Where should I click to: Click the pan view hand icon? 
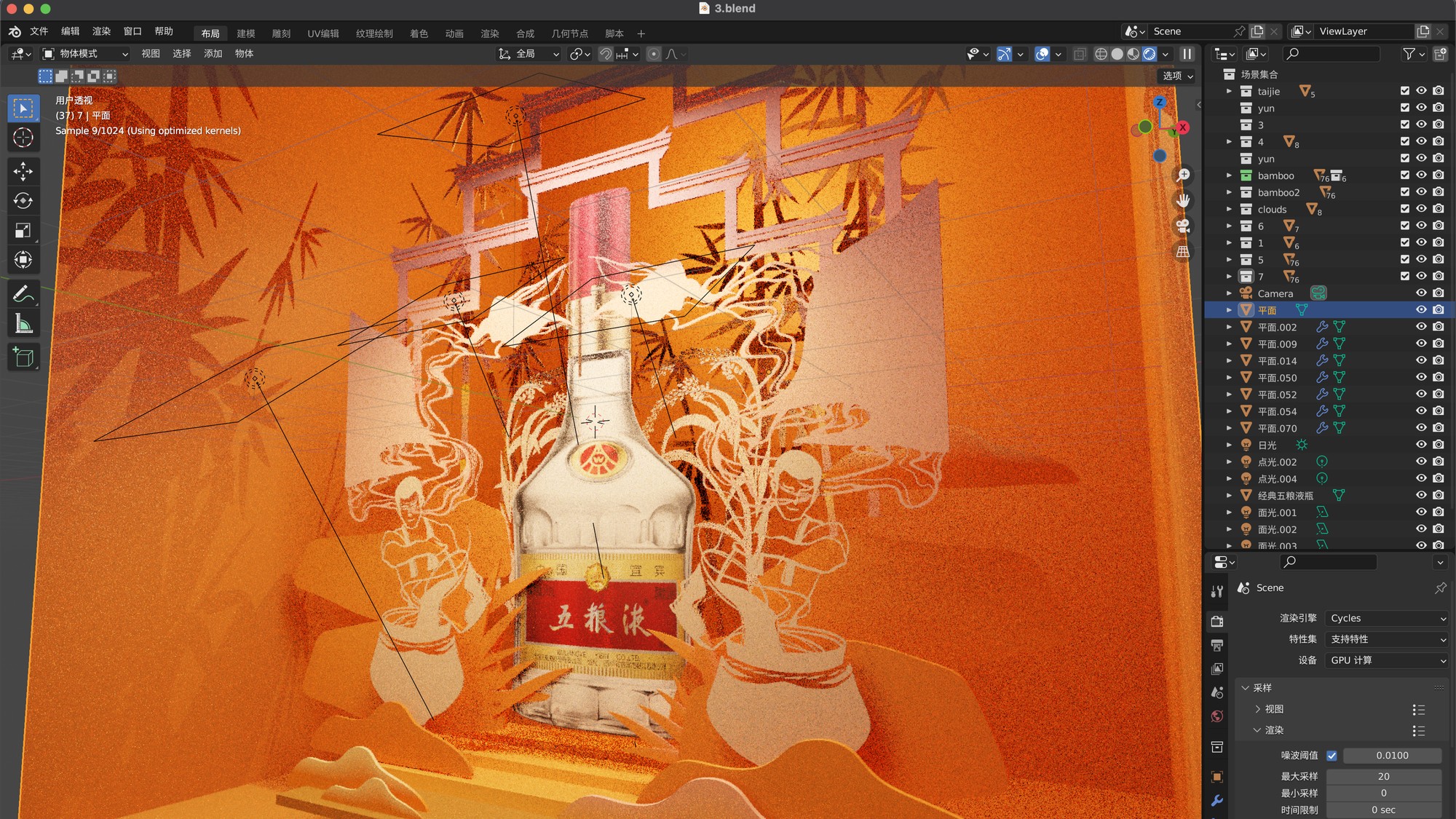click(1183, 201)
